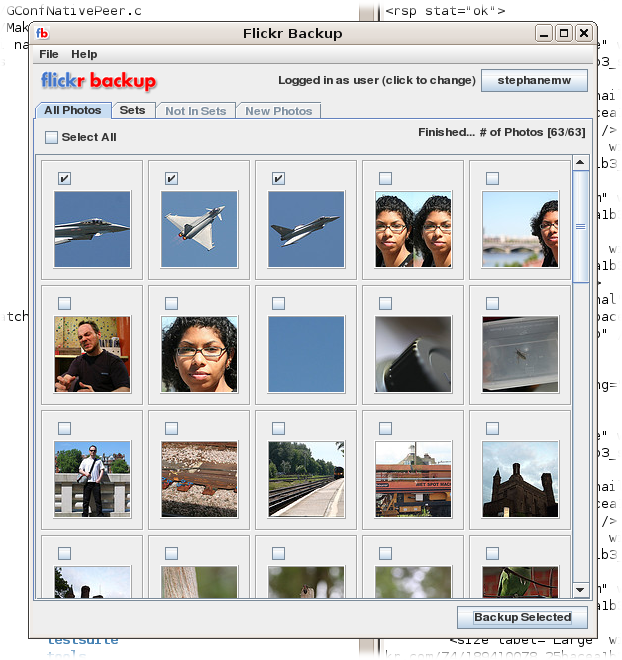Check the woman by bridge photo checkbox
This screenshot has height=660, width=622.
(x=492, y=178)
